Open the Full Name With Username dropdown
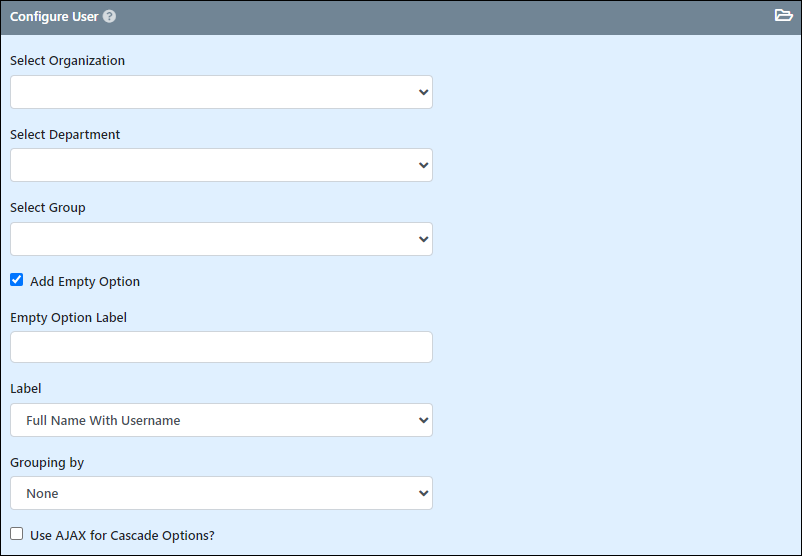 (221, 420)
